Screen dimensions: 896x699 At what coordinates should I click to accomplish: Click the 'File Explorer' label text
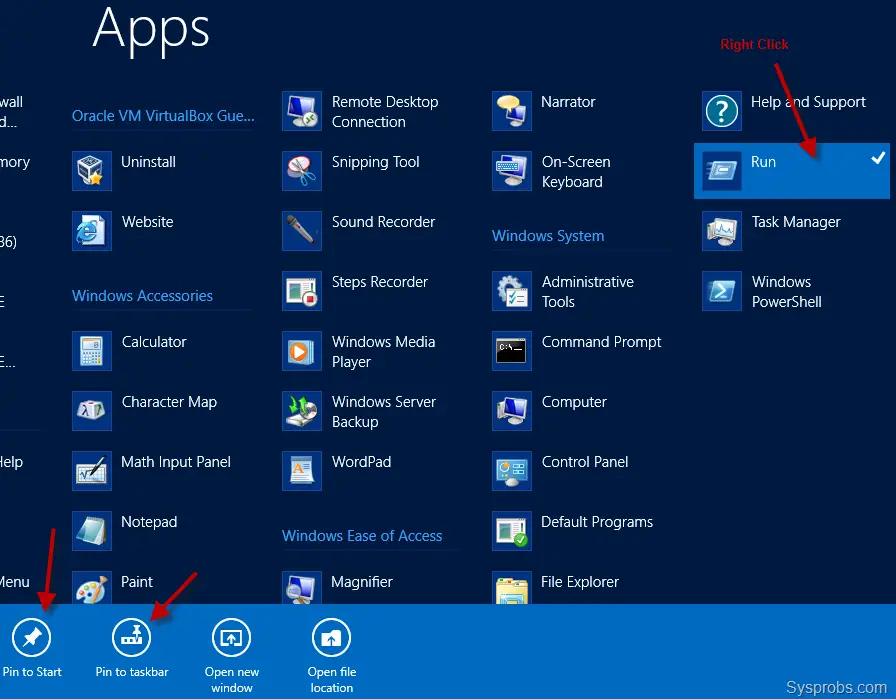pyautogui.click(x=579, y=582)
